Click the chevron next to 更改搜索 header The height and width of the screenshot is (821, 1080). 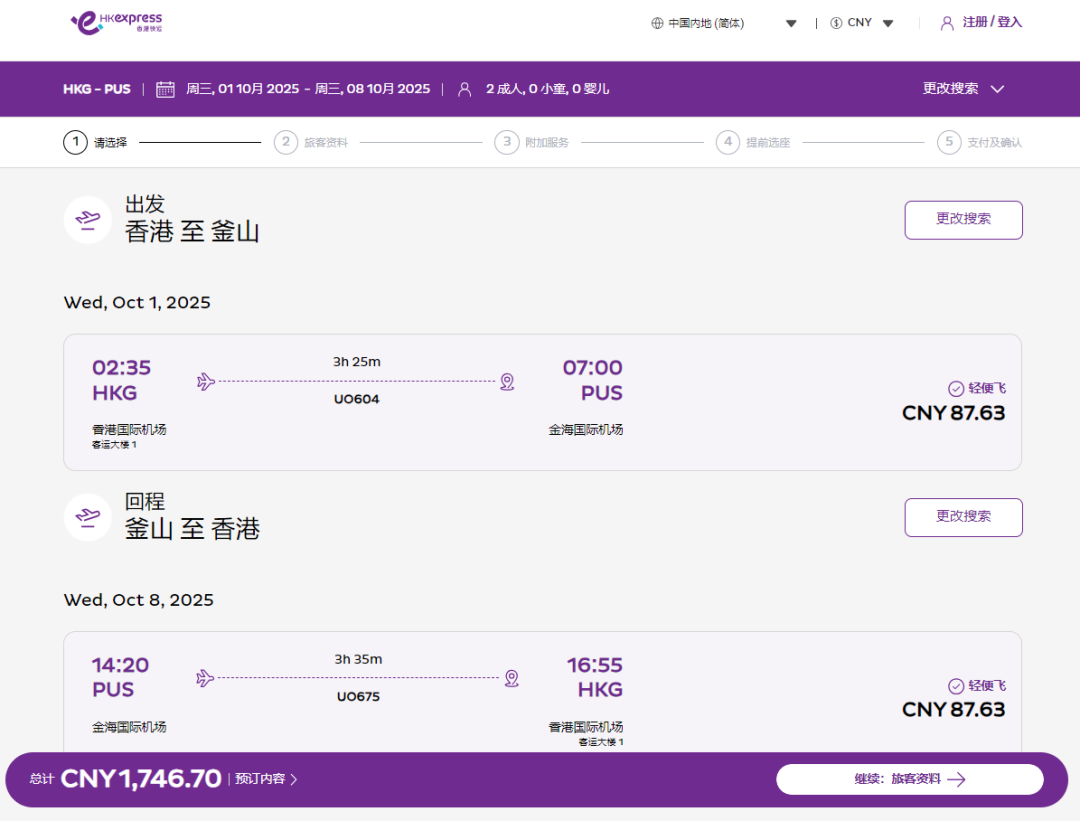pyautogui.click(x=997, y=89)
